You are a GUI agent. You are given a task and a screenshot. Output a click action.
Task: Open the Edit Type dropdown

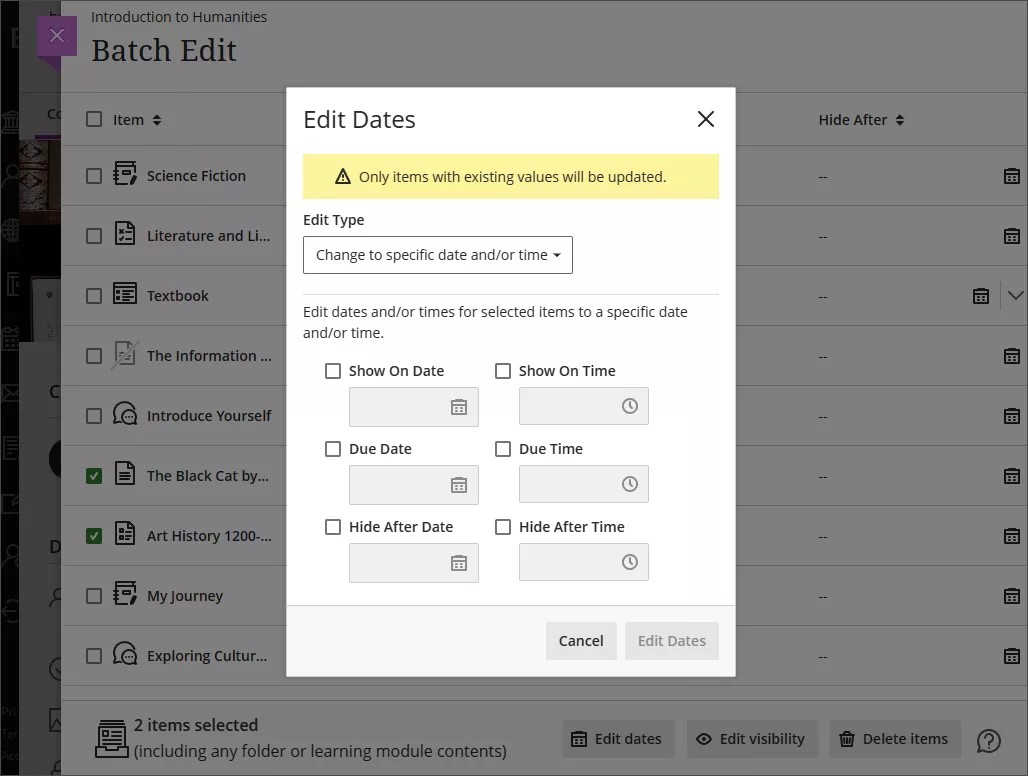[438, 255]
